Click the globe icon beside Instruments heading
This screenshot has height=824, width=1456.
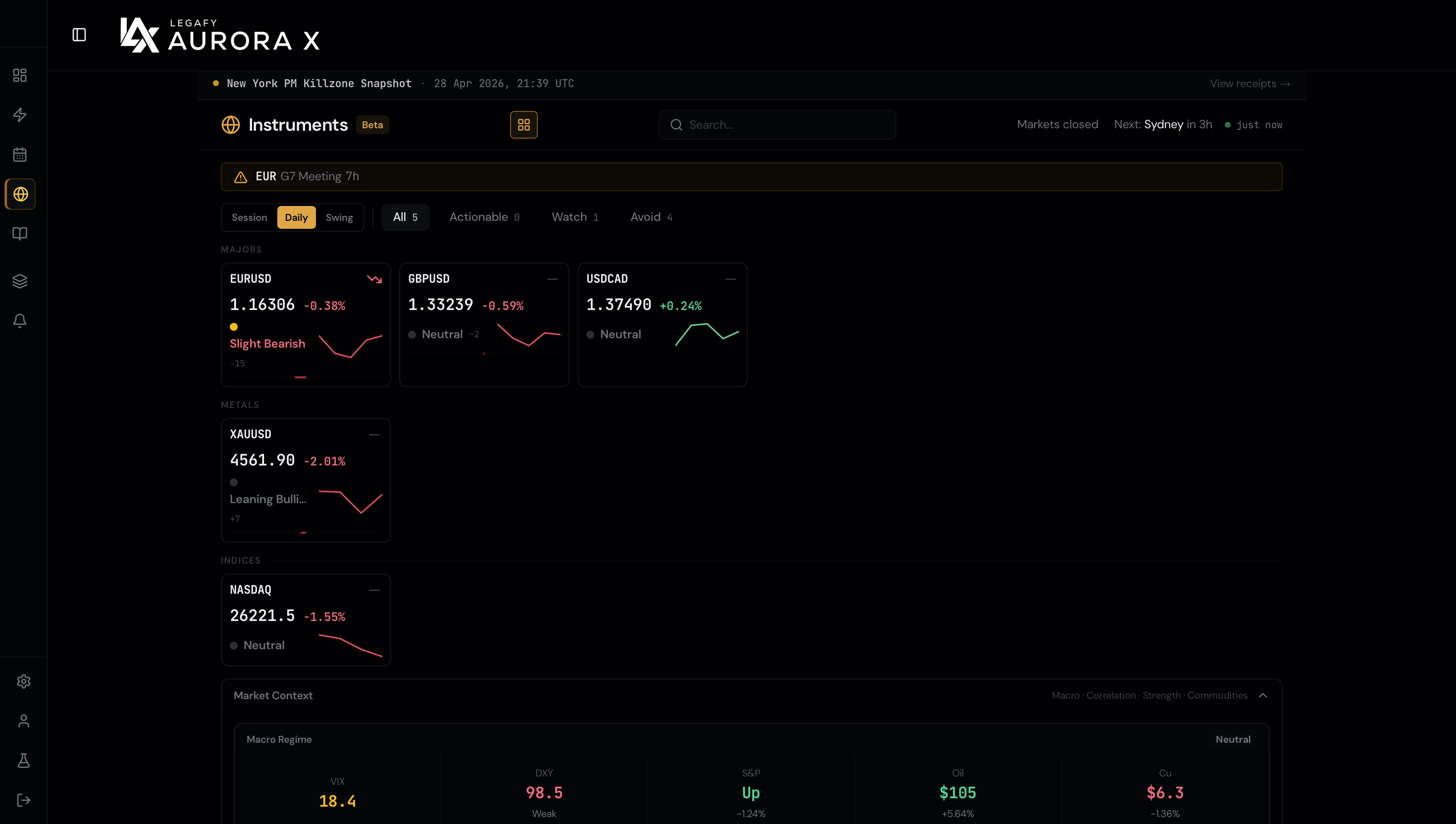[230, 125]
